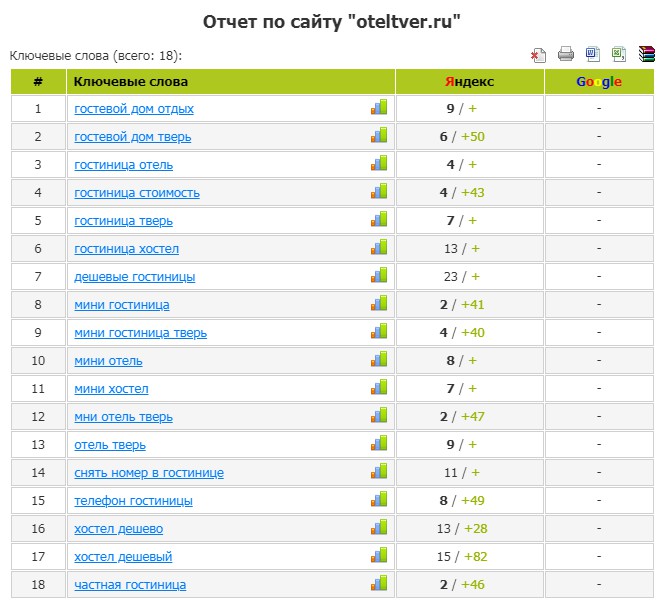This screenshot has width=666, height=611.
Task: Open chart icon for 'снять номер в гостинице'
Action: click(x=379, y=471)
